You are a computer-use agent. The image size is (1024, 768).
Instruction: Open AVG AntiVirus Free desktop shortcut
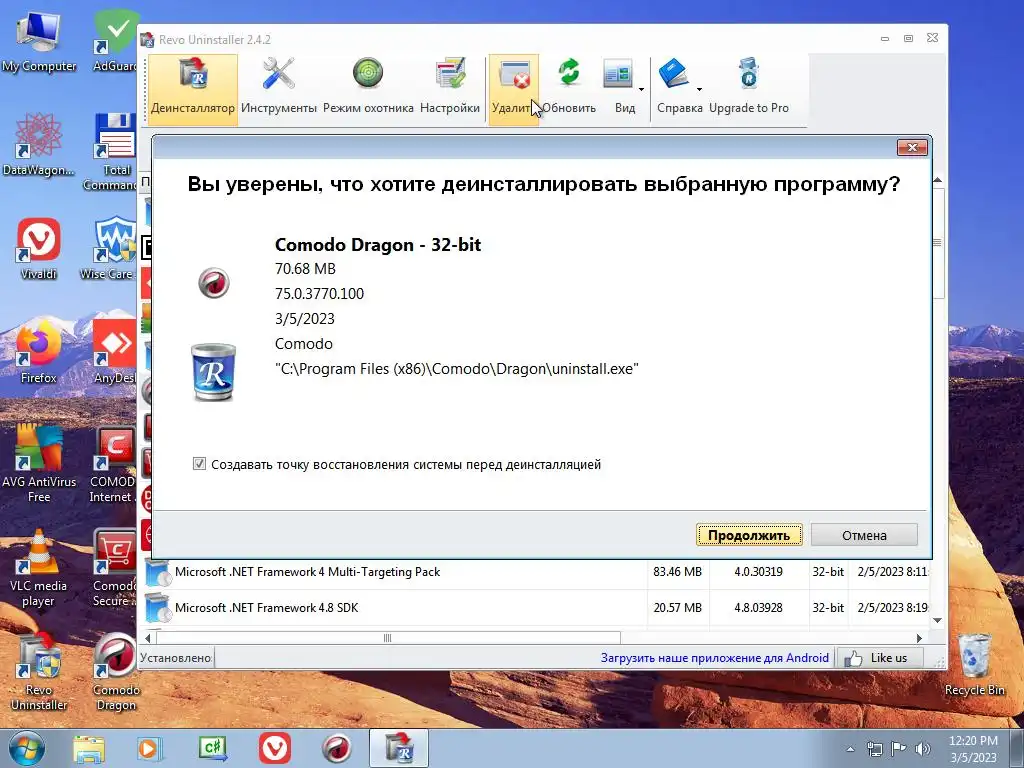click(x=39, y=464)
